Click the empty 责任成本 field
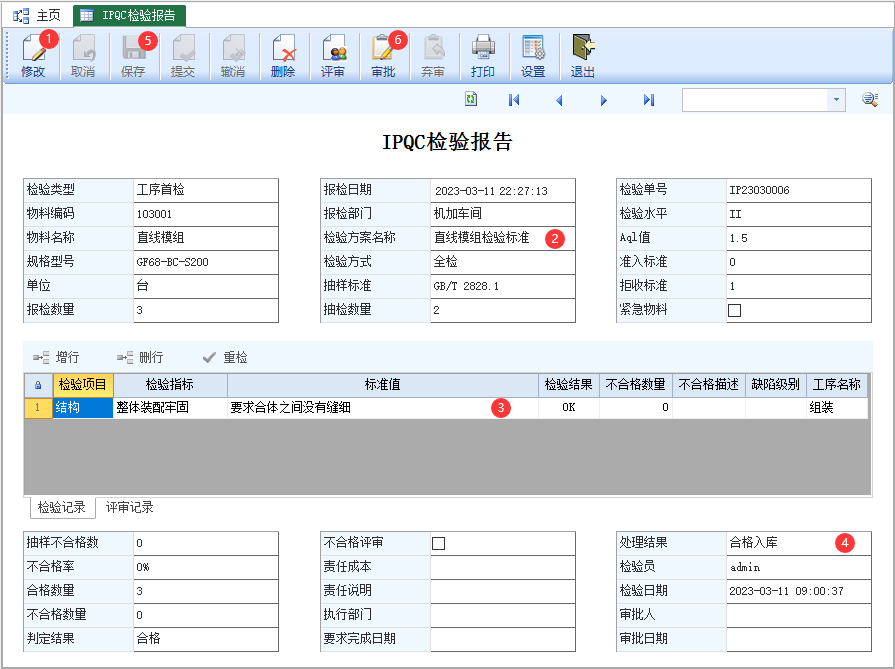The image size is (895, 669). [x=502, y=567]
